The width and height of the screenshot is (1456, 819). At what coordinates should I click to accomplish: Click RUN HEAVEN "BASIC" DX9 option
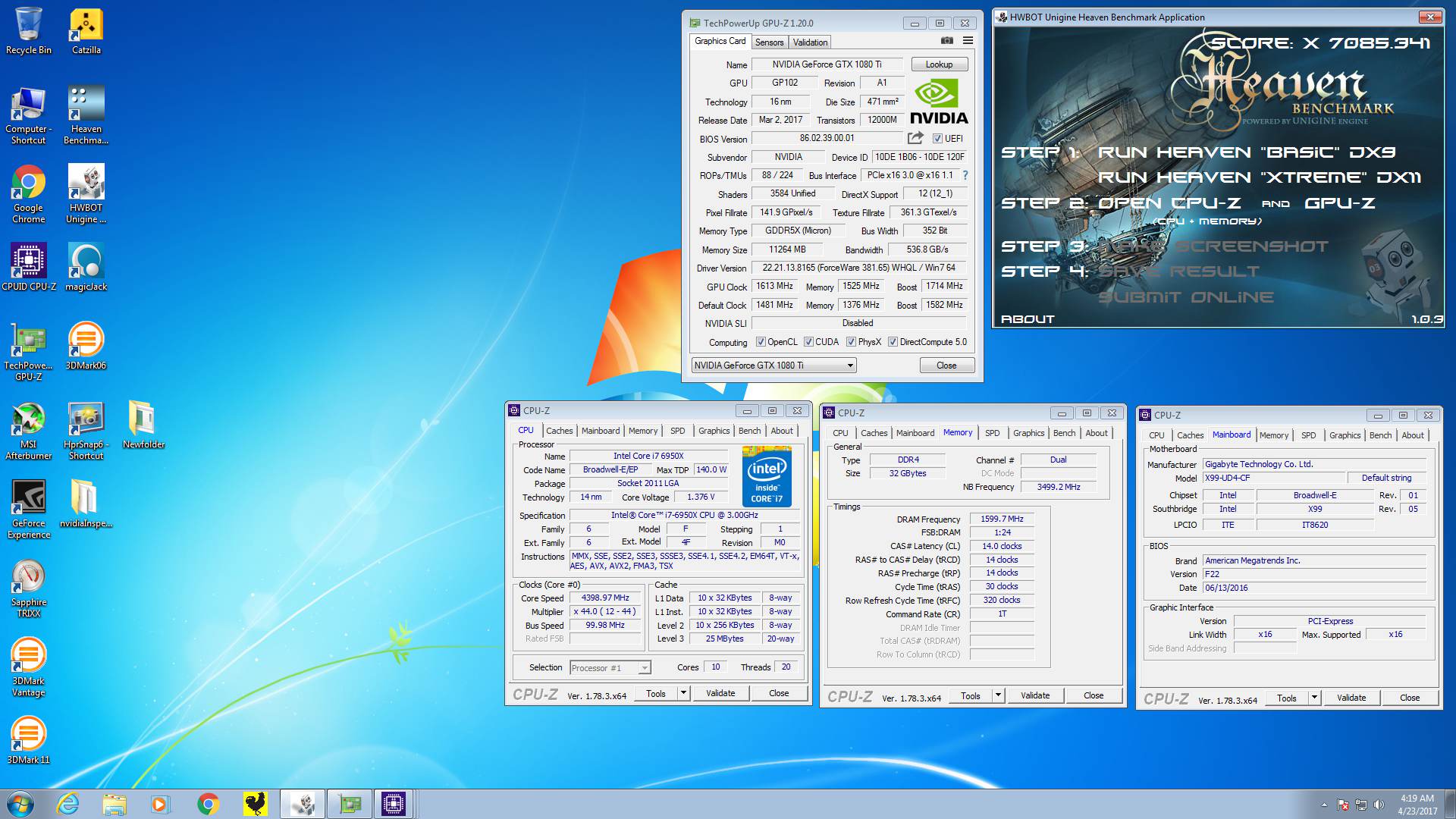[x=1247, y=152]
